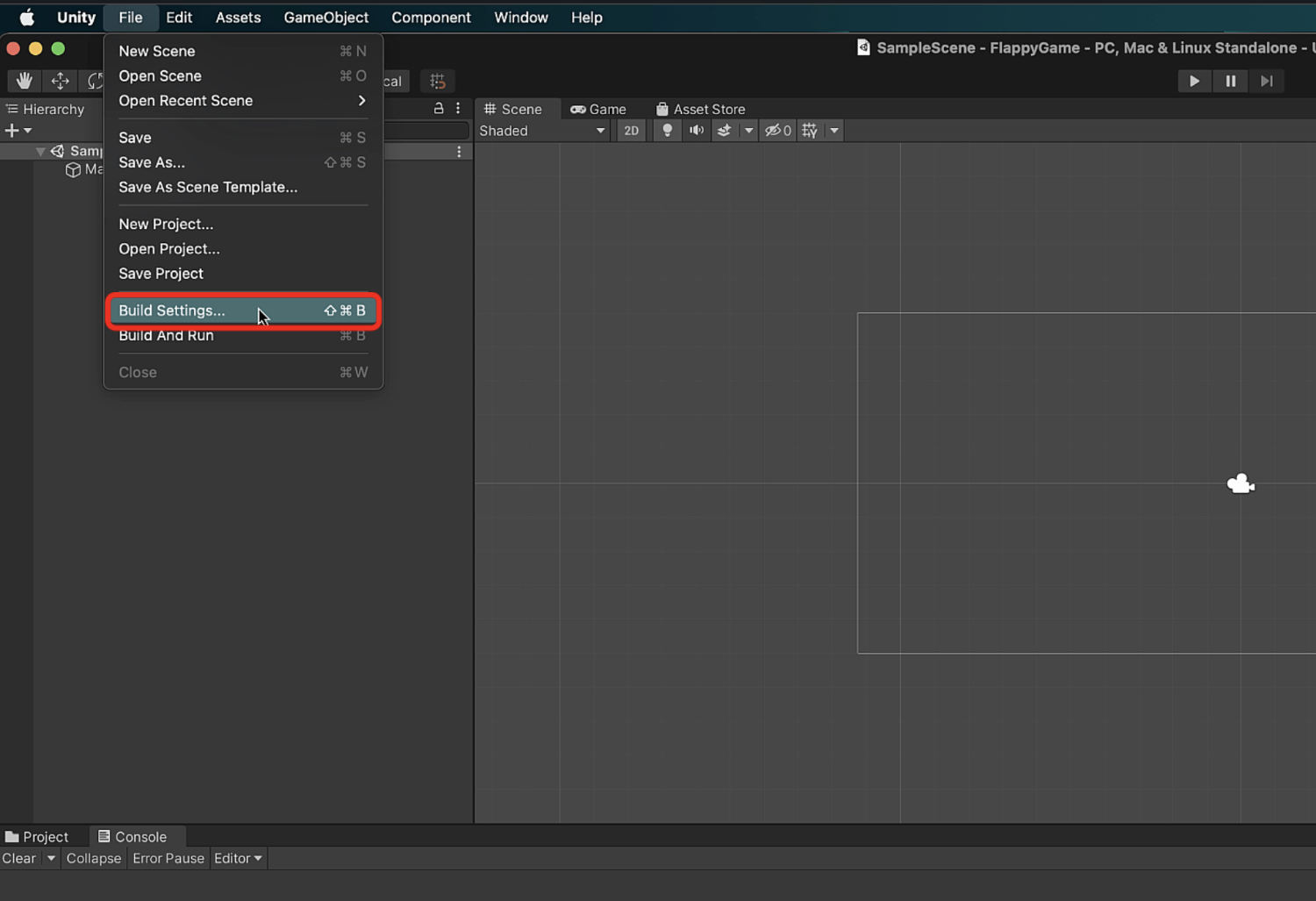Expand Open Recent Scene submenu
1316x901 pixels.
[243, 101]
